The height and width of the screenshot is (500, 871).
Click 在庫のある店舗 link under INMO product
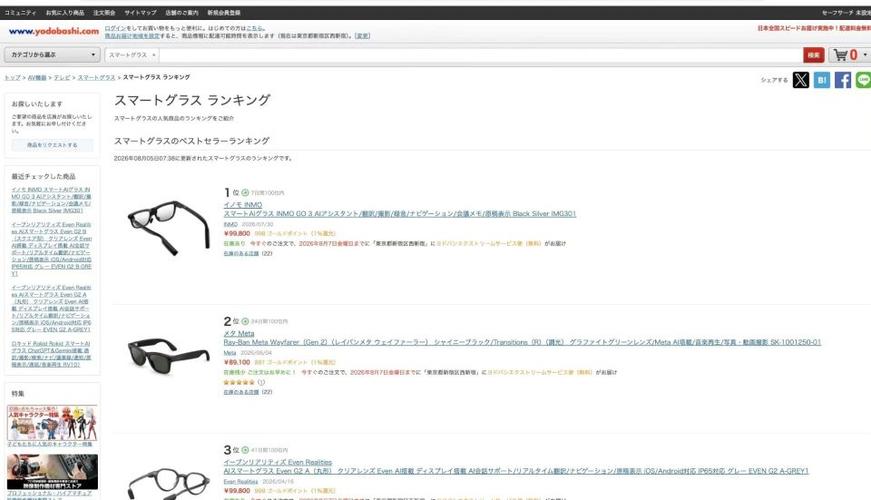pyautogui.click(x=242, y=253)
